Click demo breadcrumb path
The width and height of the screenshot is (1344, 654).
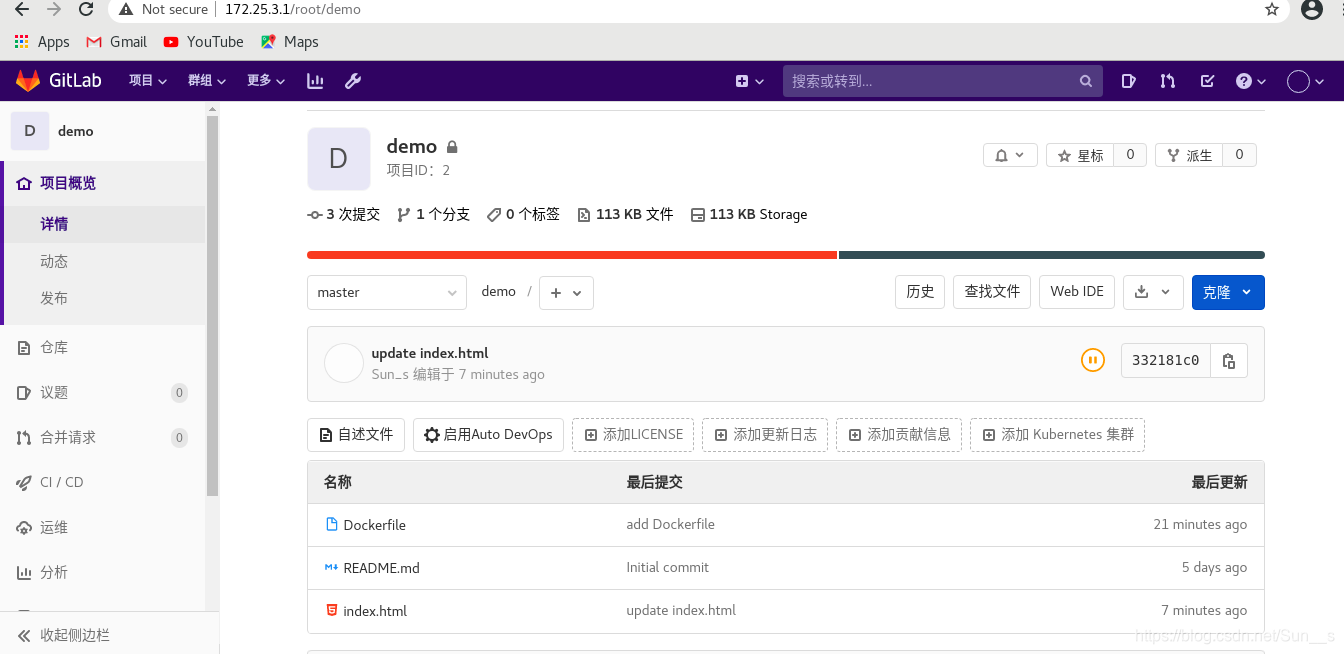pyautogui.click(x=498, y=292)
